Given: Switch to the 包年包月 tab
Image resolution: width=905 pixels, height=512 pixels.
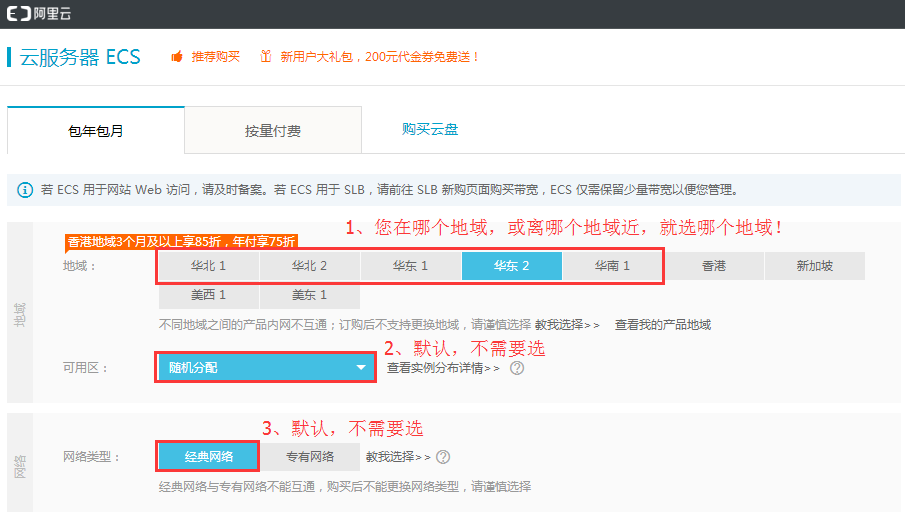Looking at the screenshot, I should 96,130.
